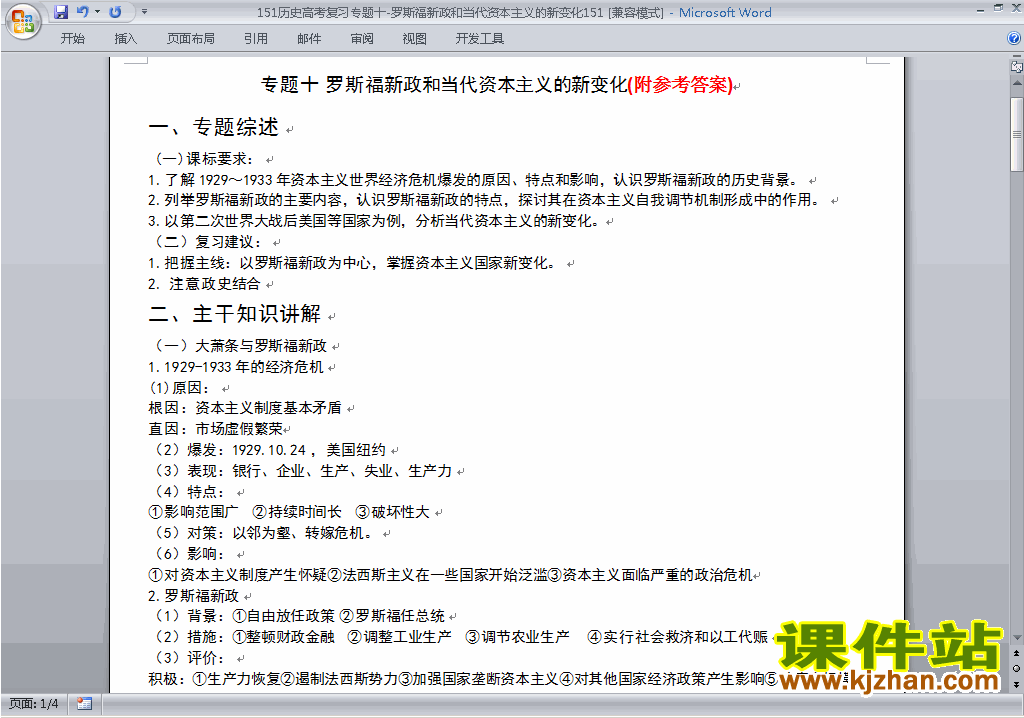Click the line (1)背景:①自由放任政策
This screenshot has width=1024, height=718.
(x=300, y=616)
